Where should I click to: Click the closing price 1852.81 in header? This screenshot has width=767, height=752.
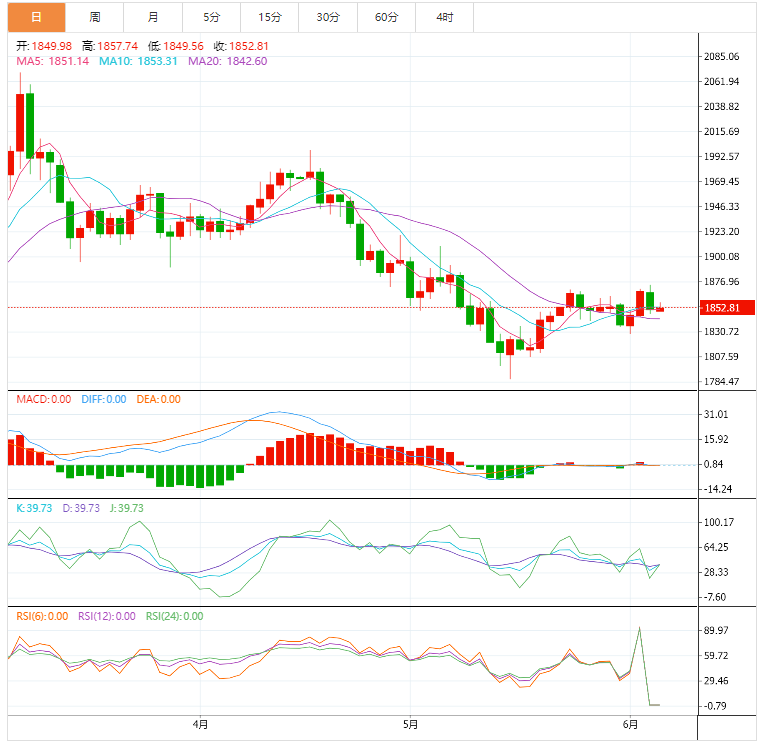pos(248,46)
